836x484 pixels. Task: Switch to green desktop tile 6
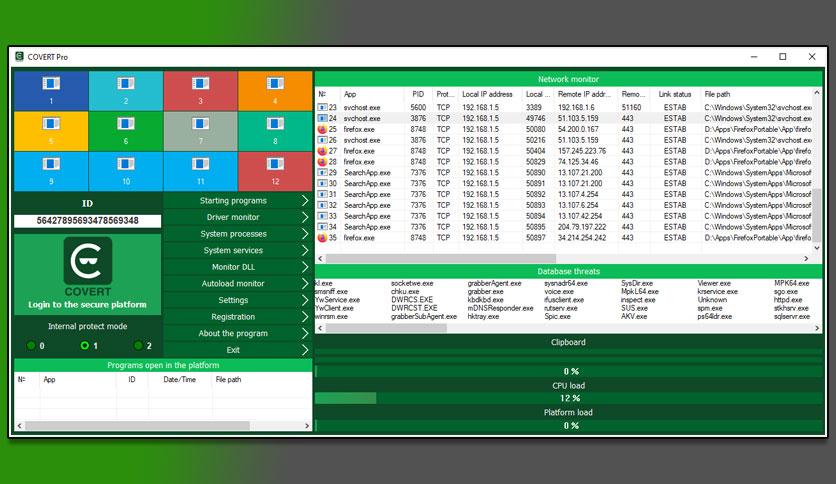coord(126,131)
